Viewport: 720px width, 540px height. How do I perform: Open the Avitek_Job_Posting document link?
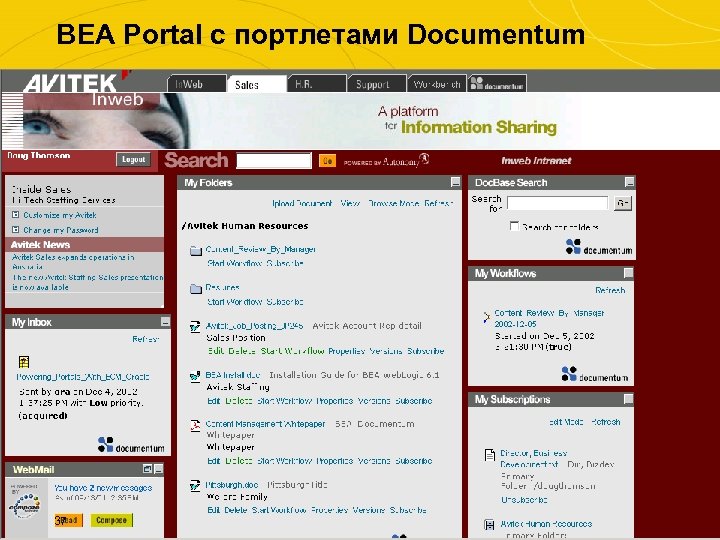tap(254, 326)
